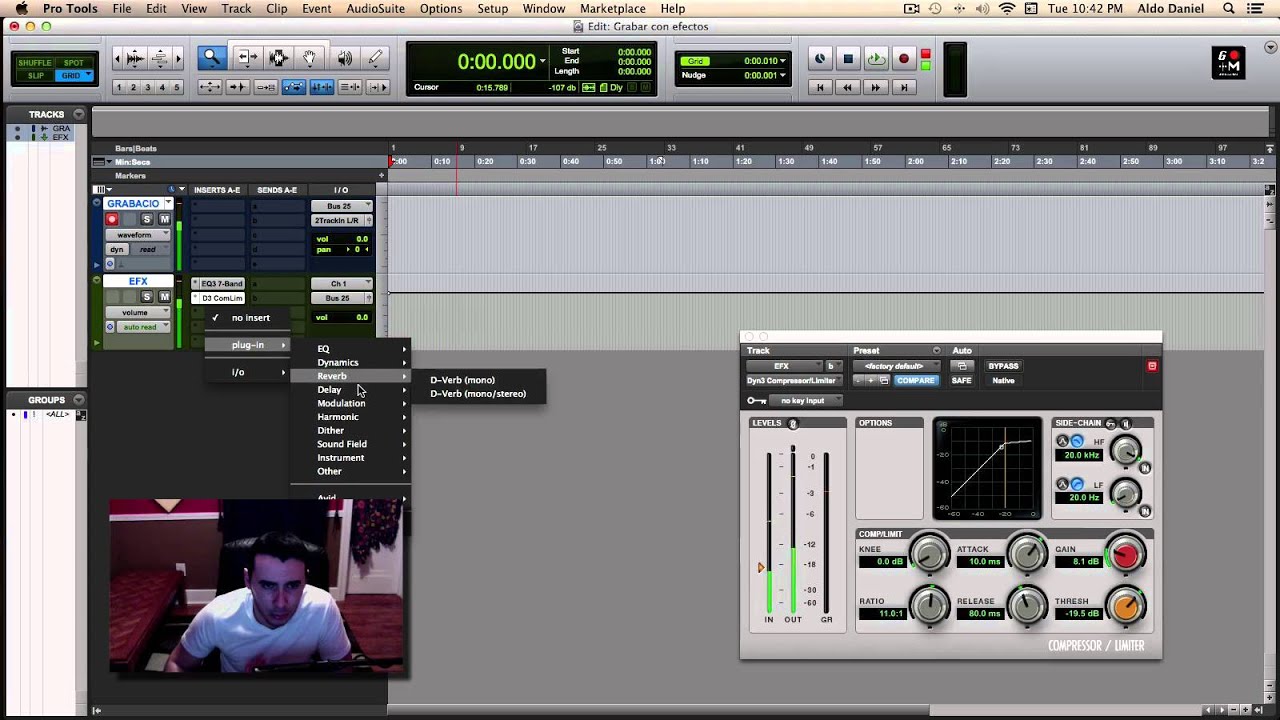Mute the EFX track
Image resolution: width=1280 pixels, height=720 pixels.
point(164,297)
